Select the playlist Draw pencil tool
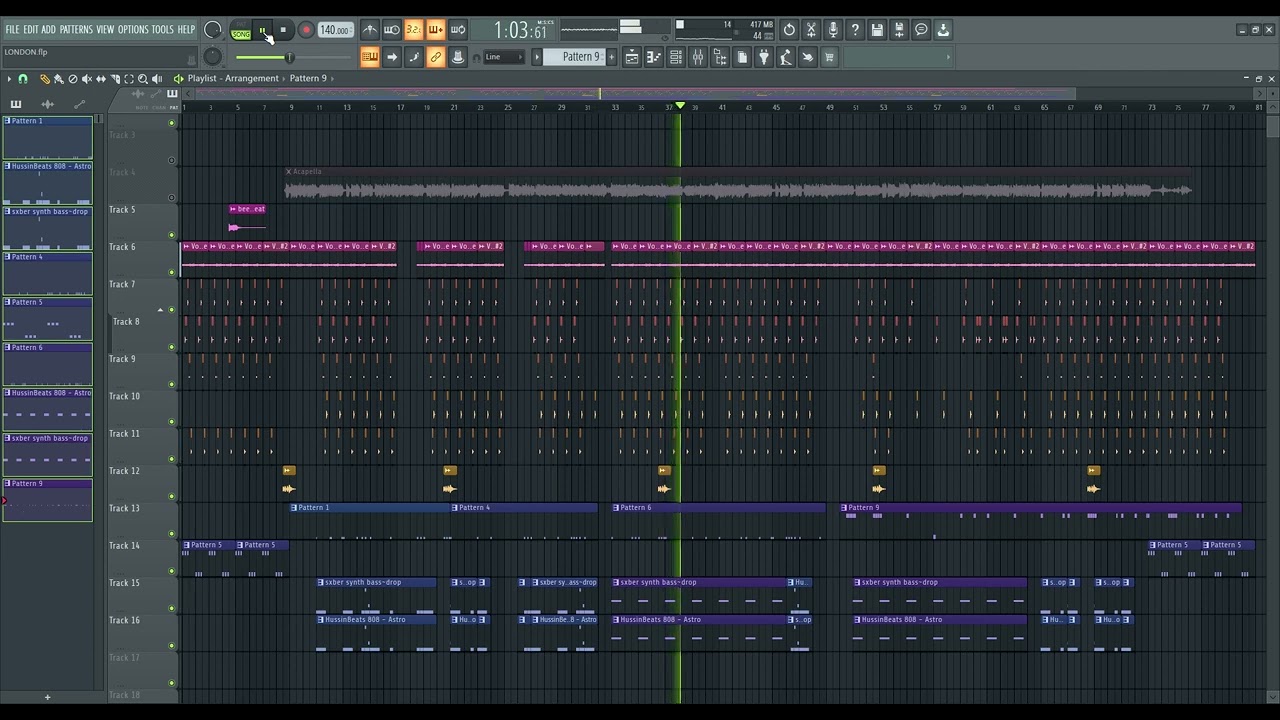 [44, 78]
